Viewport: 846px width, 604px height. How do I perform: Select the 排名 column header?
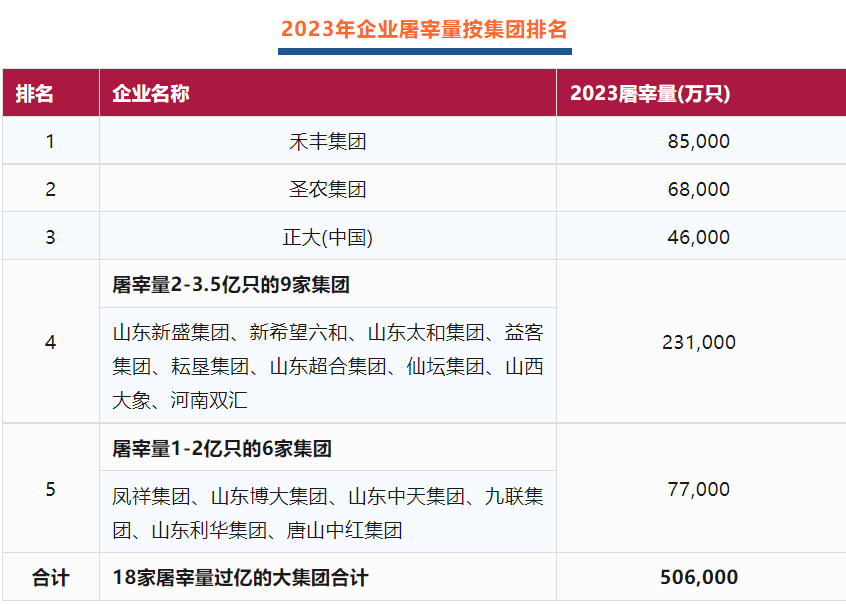point(51,93)
